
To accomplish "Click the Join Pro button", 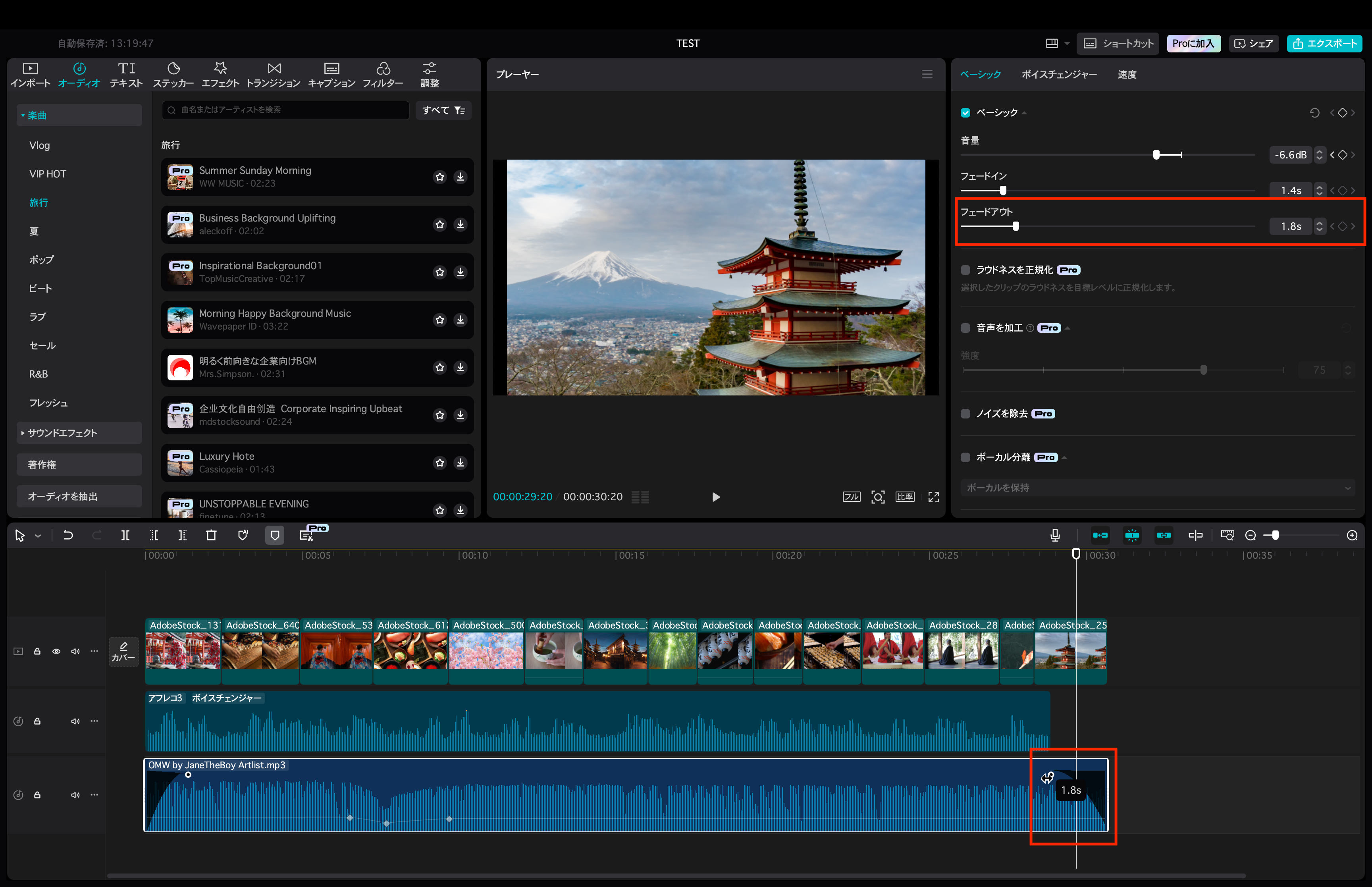I will coord(1193,43).
